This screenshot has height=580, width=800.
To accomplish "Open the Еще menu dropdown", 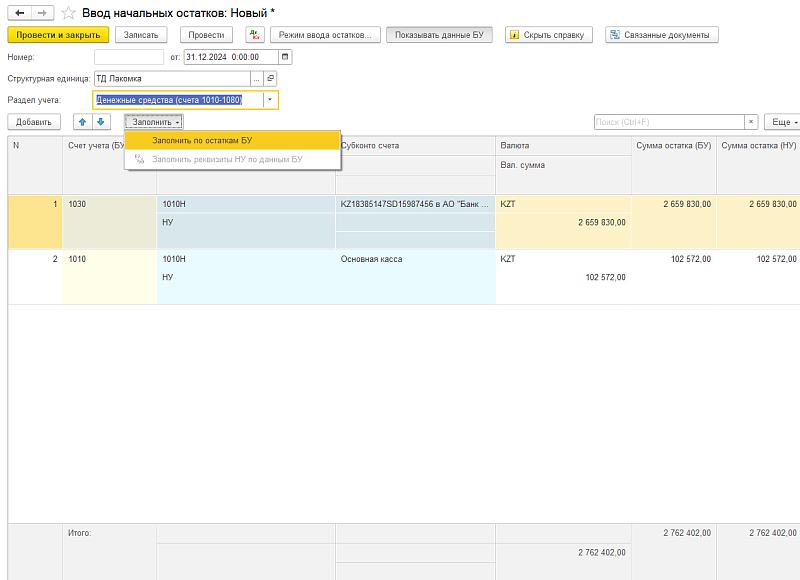I will pos(781,122).
